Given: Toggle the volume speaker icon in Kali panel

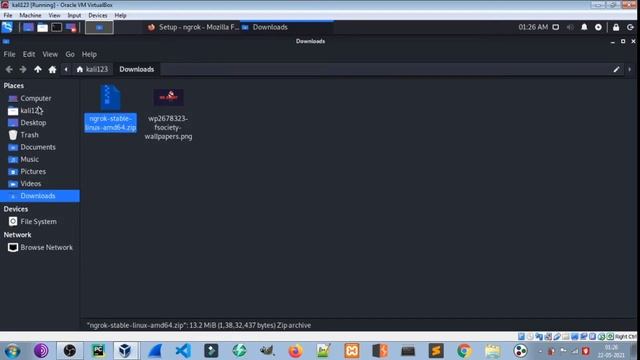Looking at the screenshot, I should click(570, 27).
